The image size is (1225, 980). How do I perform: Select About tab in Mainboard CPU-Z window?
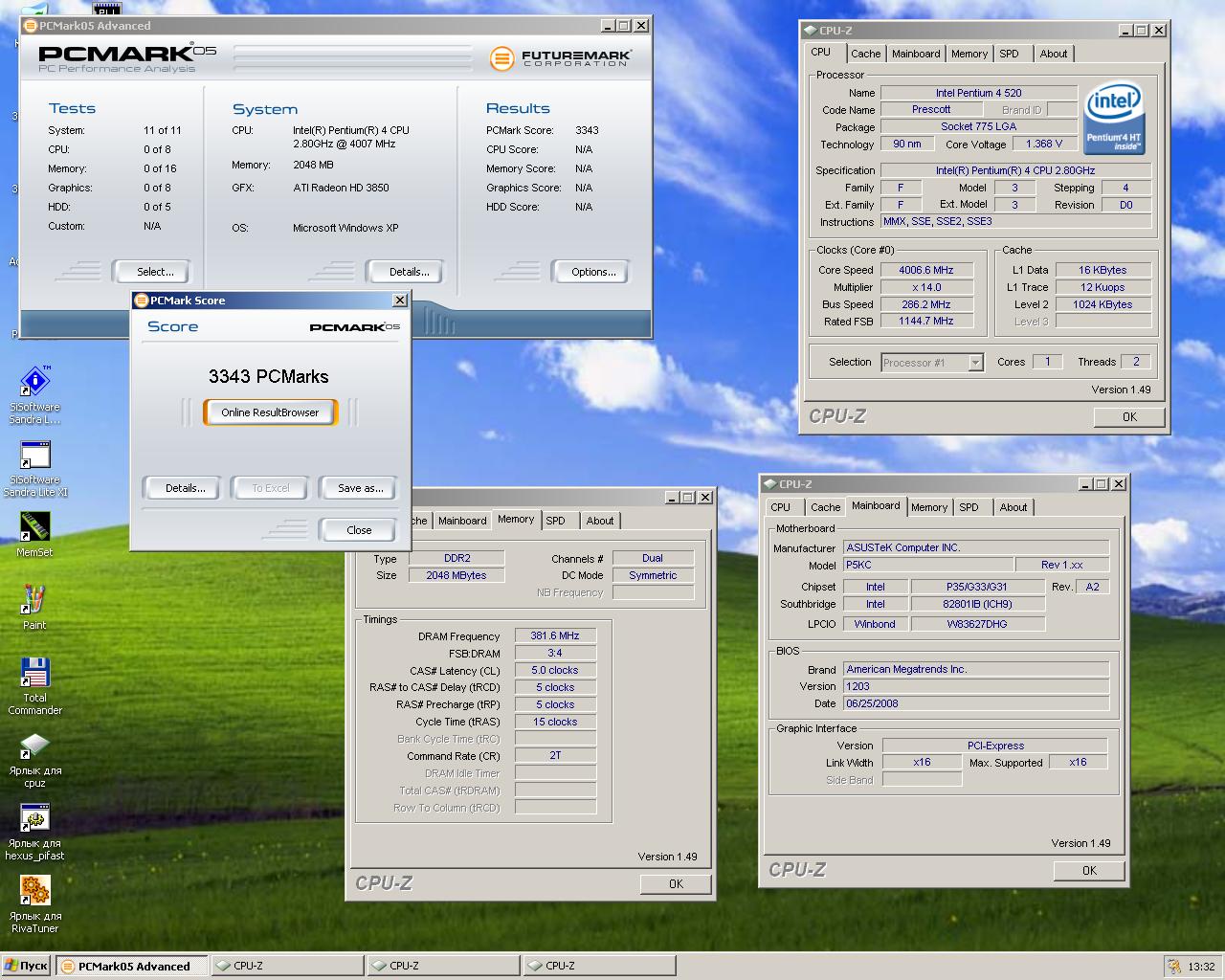(x=1013, y=507)
